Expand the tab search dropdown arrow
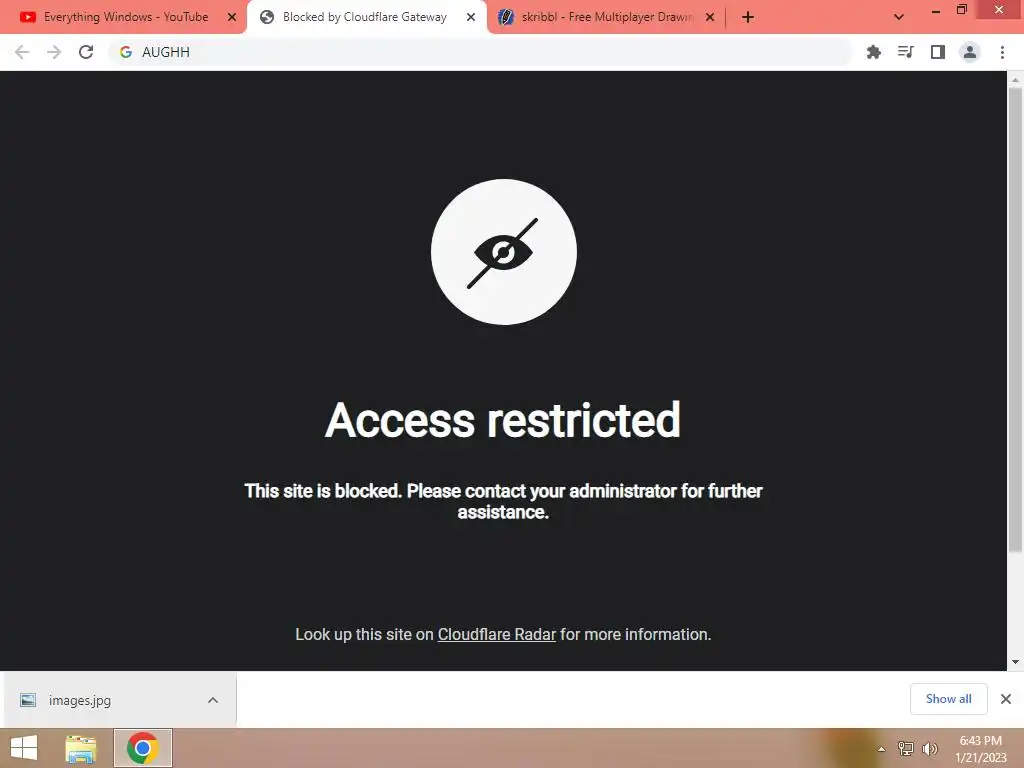 click(899, 17)
